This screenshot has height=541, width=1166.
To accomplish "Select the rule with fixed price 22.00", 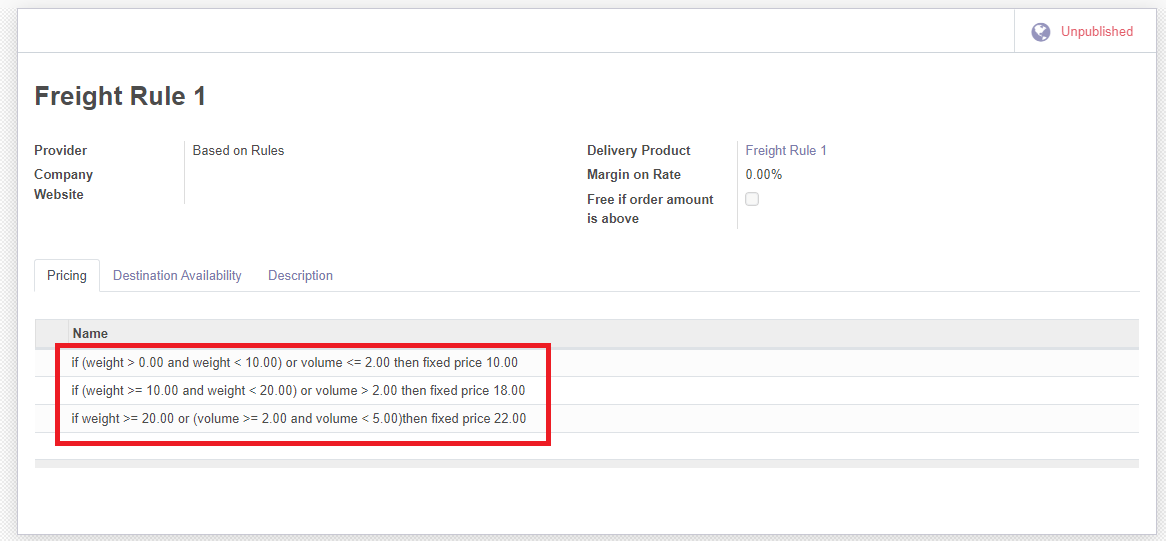I will pyautogui.click(x=298, y=418).
